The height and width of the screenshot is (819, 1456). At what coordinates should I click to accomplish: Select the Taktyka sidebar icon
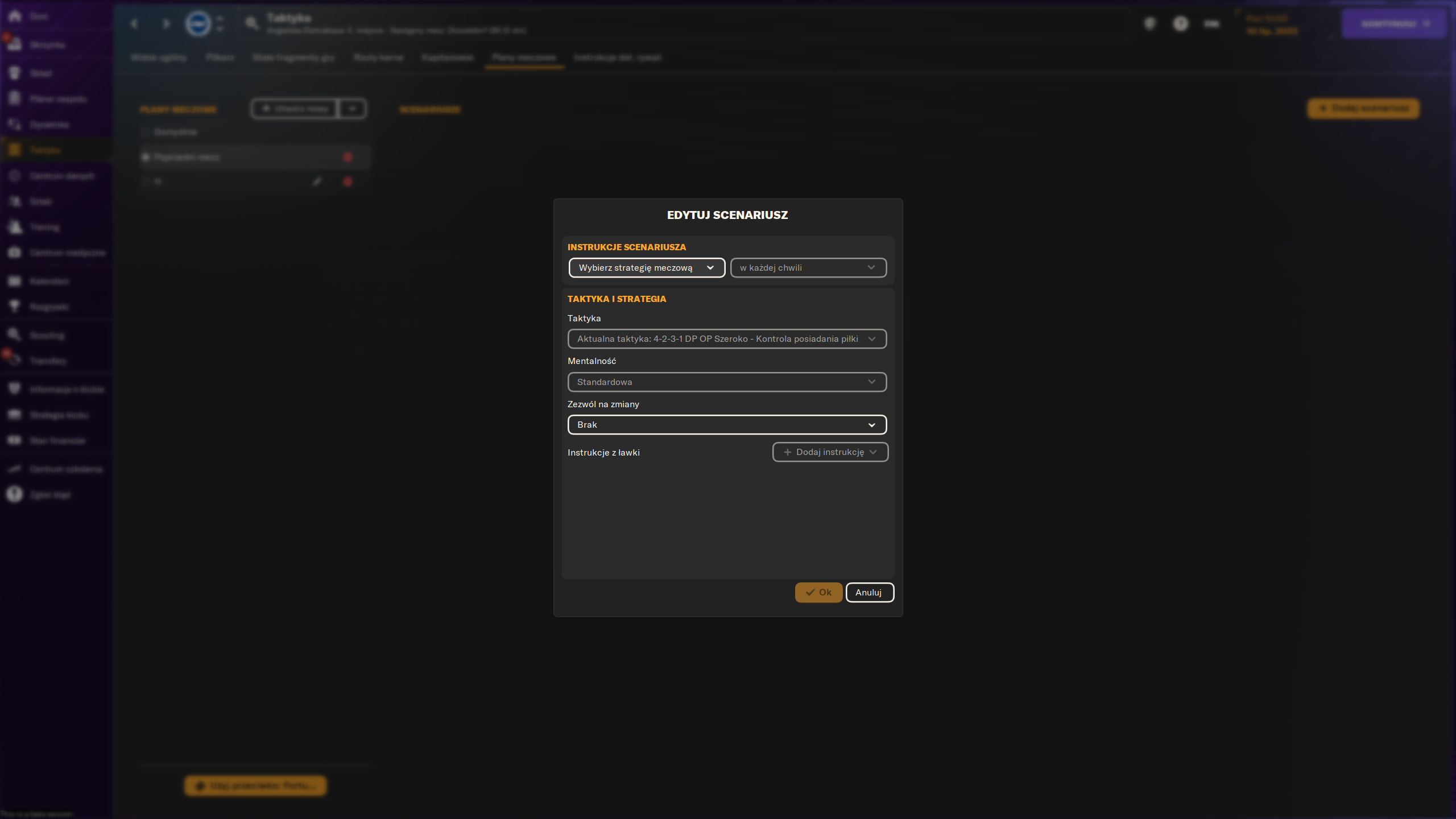coord(15,150)
